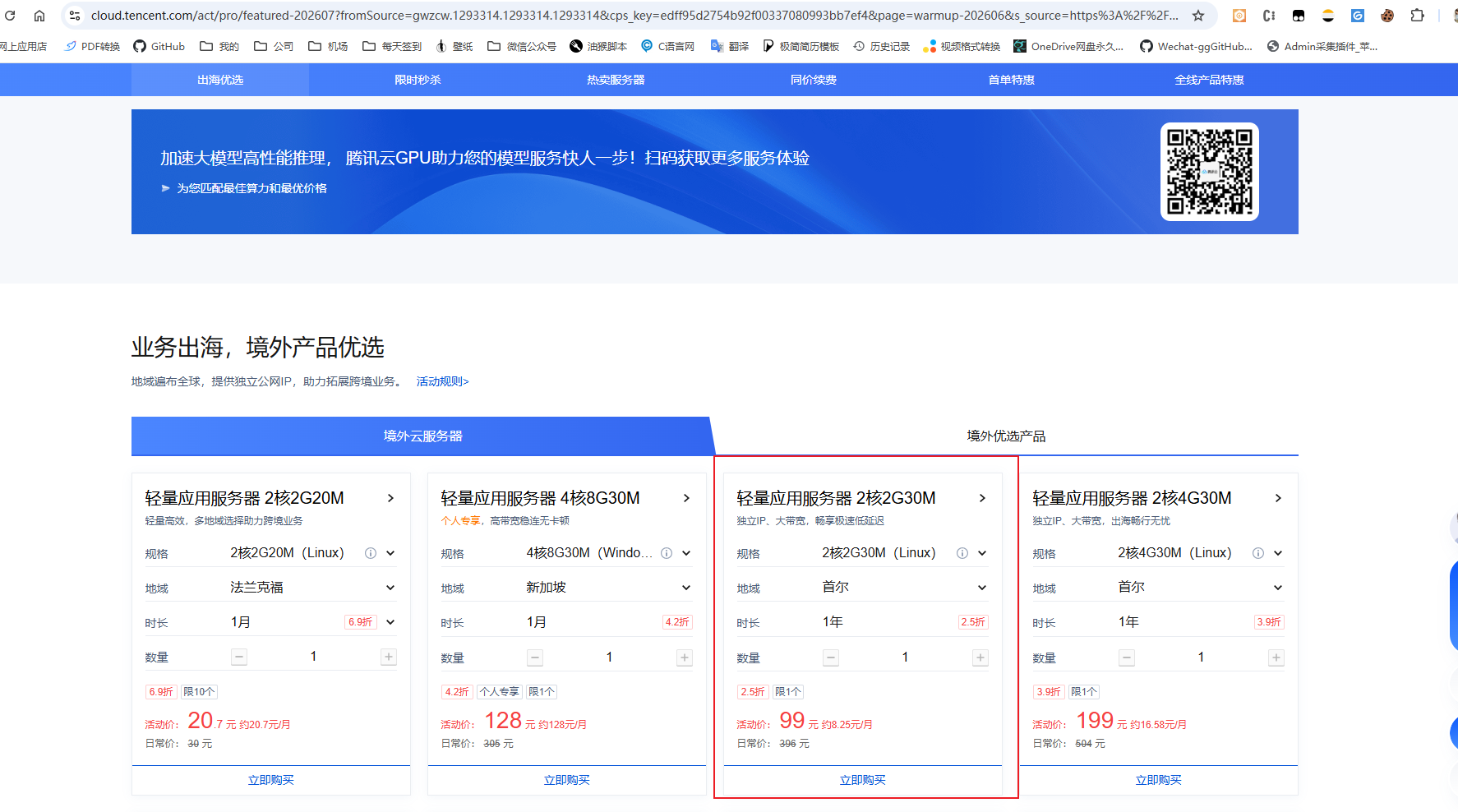Viewport: 1458px width, 812px height.
Task: Increase quantity on the 2核2G20M card
Action: pyautogui.click(x=389, y=657)
